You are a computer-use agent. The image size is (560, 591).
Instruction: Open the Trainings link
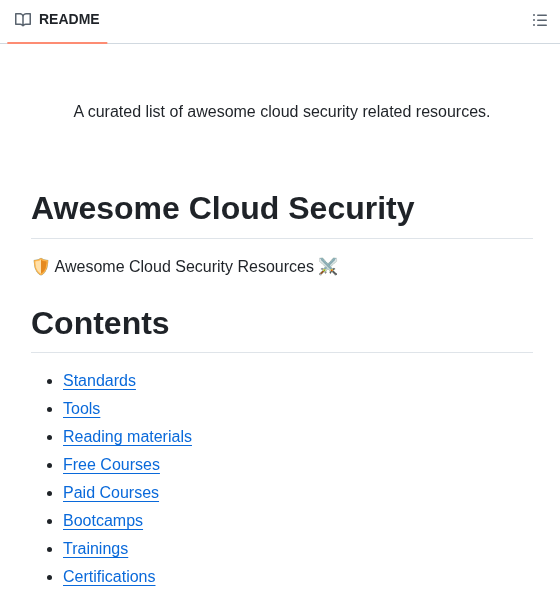click(96, 548)
